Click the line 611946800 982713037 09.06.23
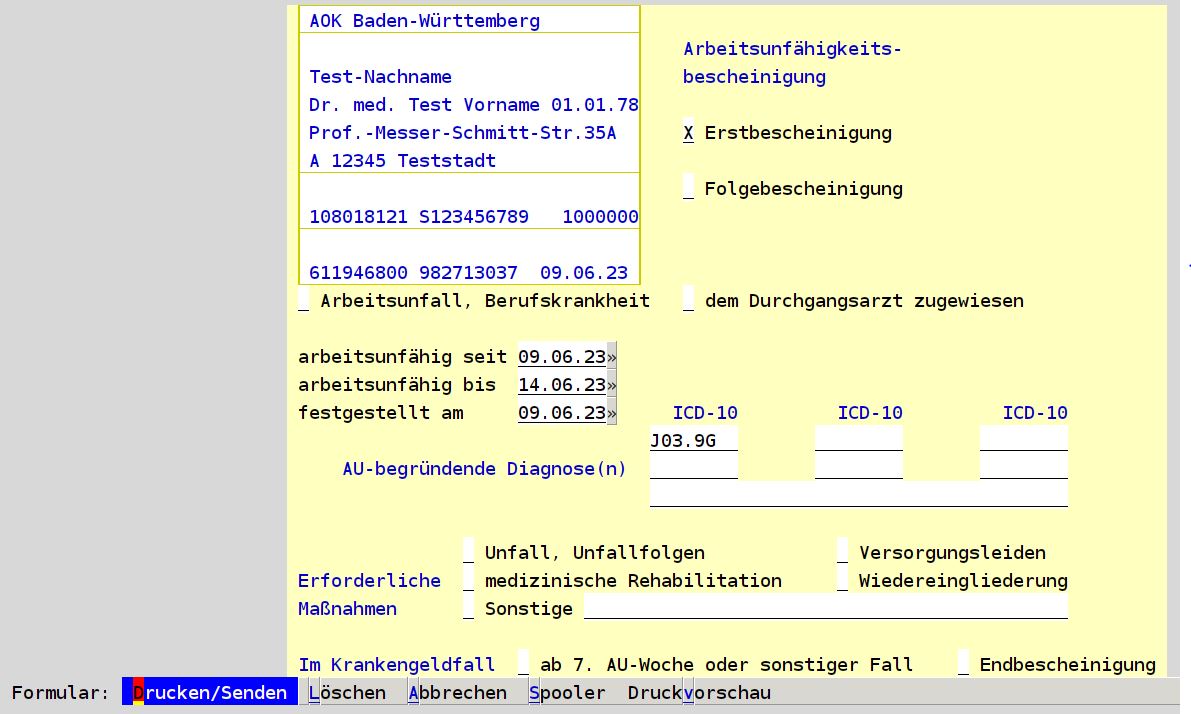Viewport: 1191px width, 714px height. pyautogui.click(x=469, y=273)
